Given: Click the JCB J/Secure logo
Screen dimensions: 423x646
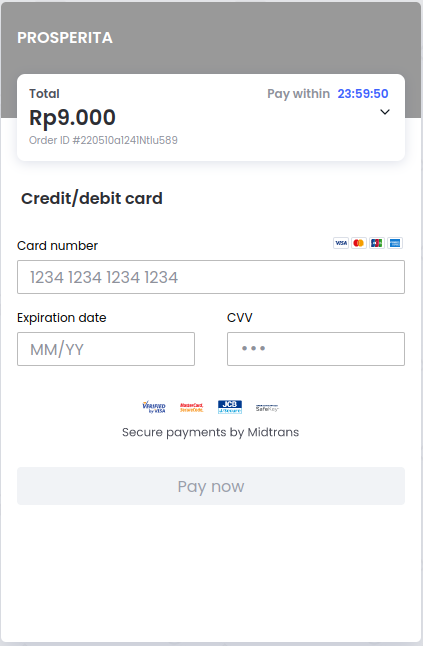Looking at the screenshot, I should tap(230, 407).
